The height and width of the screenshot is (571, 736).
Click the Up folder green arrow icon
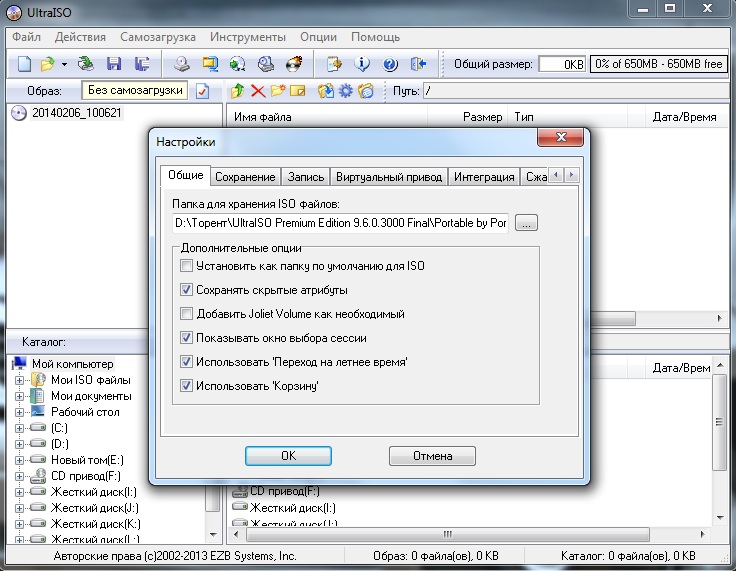click(238, 91)
